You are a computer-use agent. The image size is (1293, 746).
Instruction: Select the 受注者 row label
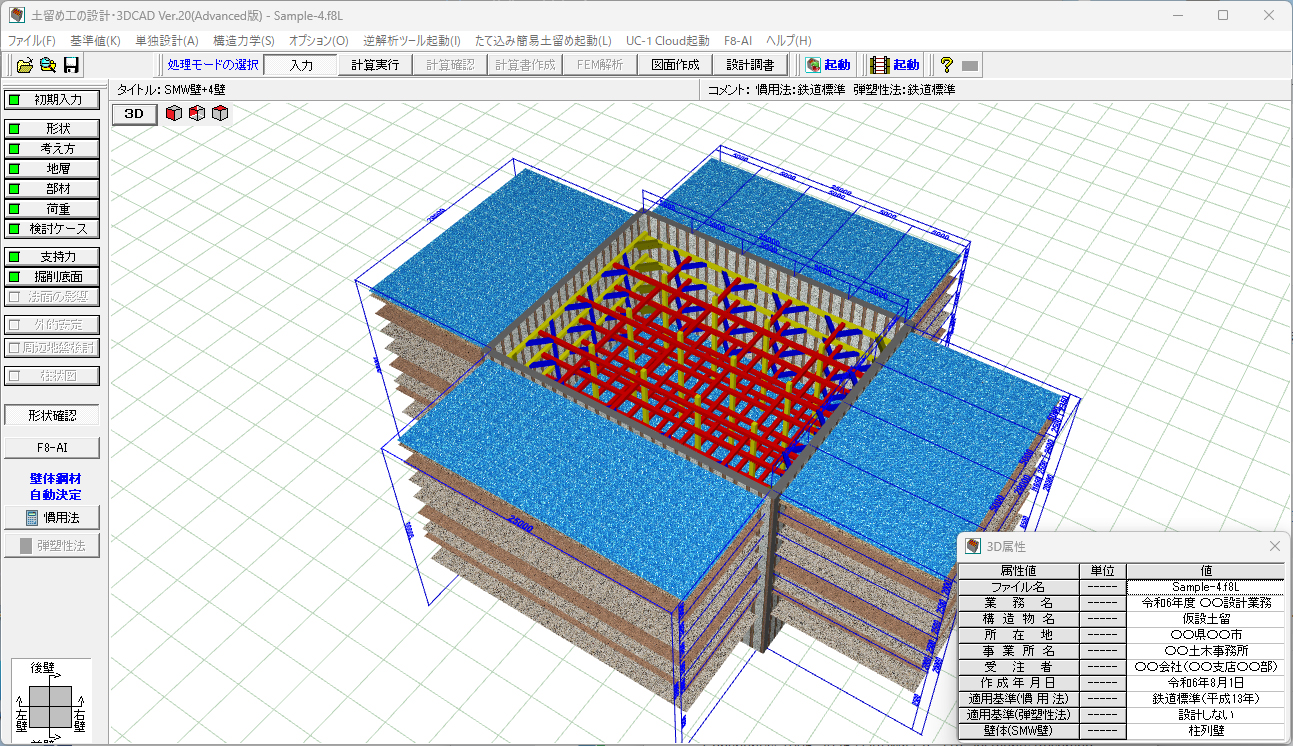1019,667
